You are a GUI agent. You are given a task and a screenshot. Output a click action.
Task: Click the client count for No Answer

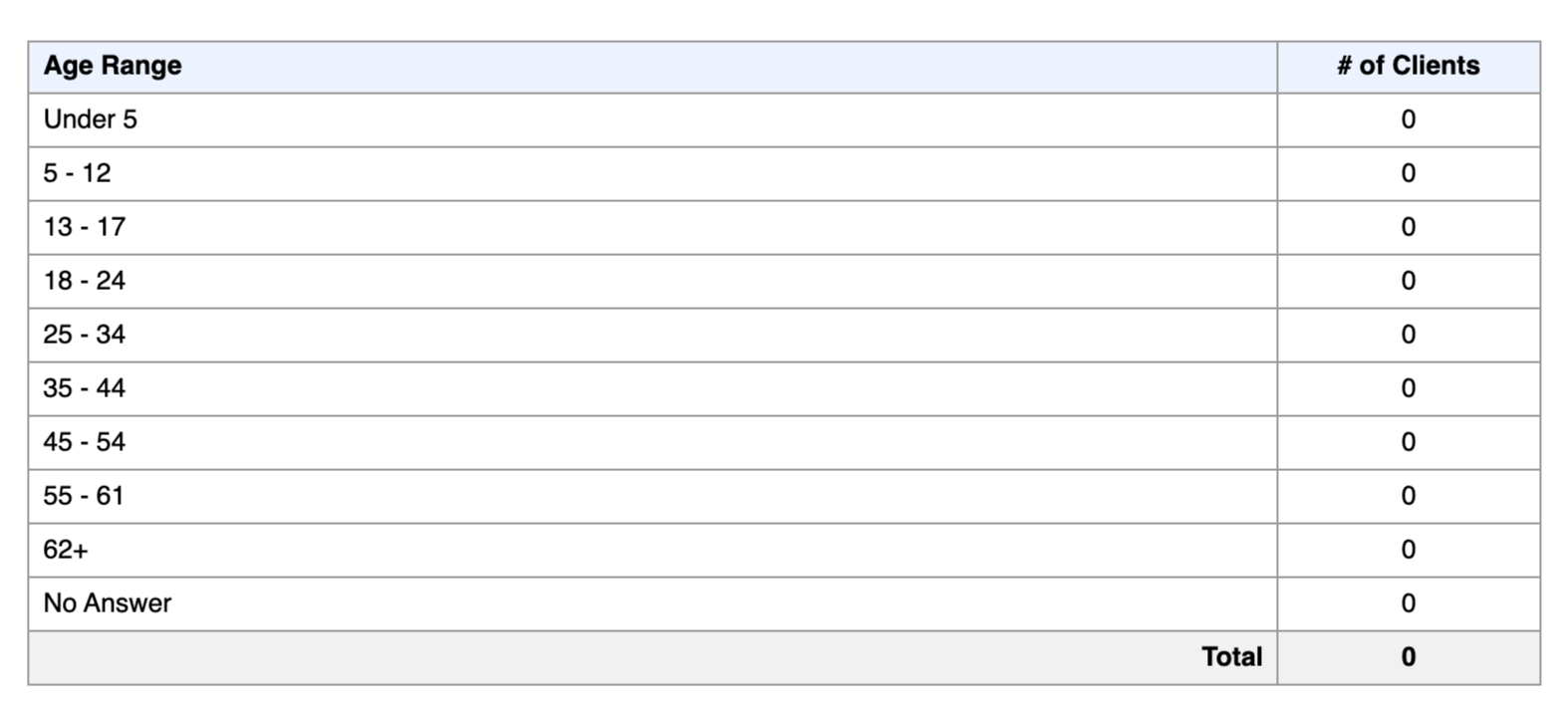[1409, 604]
